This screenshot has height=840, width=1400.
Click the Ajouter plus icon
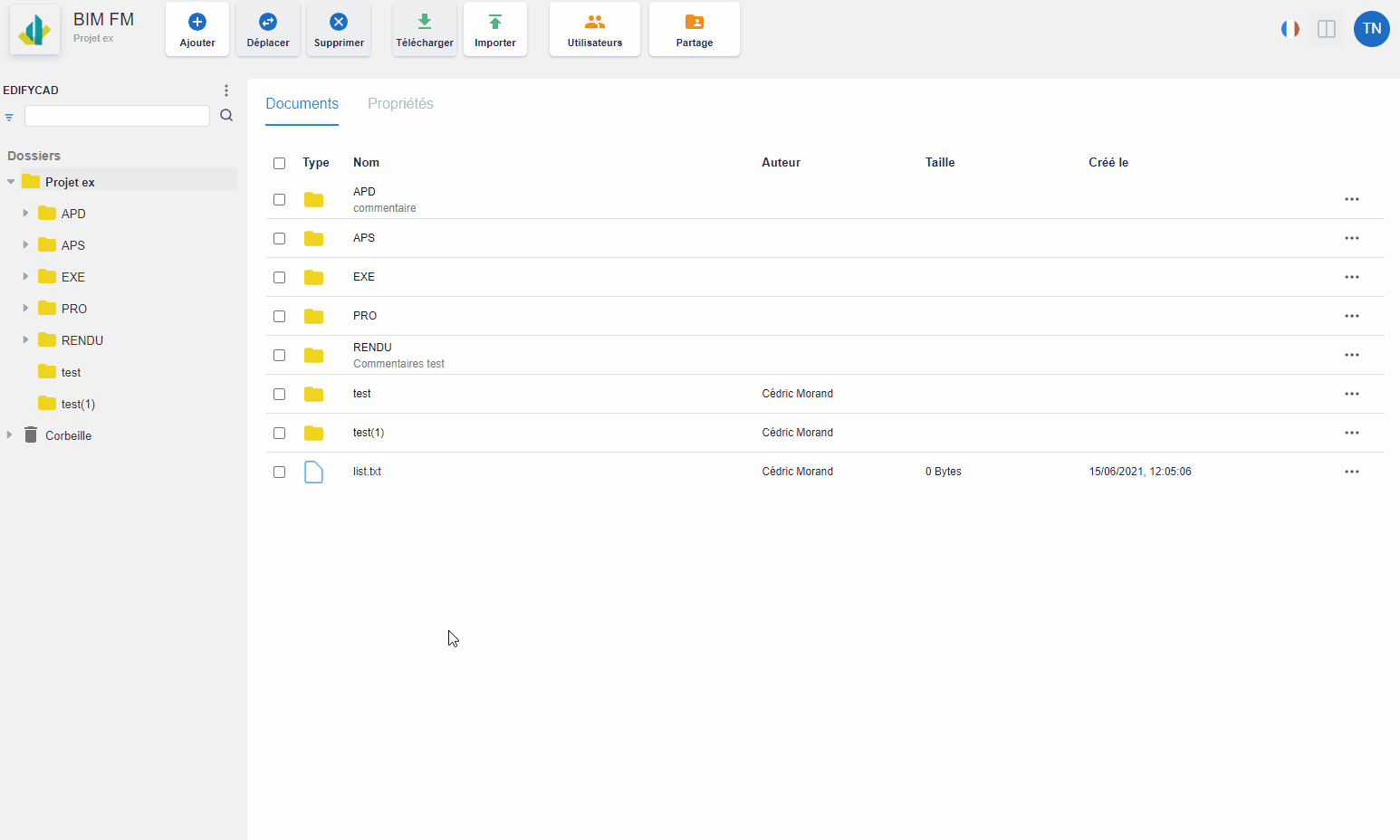coord(197,22)
